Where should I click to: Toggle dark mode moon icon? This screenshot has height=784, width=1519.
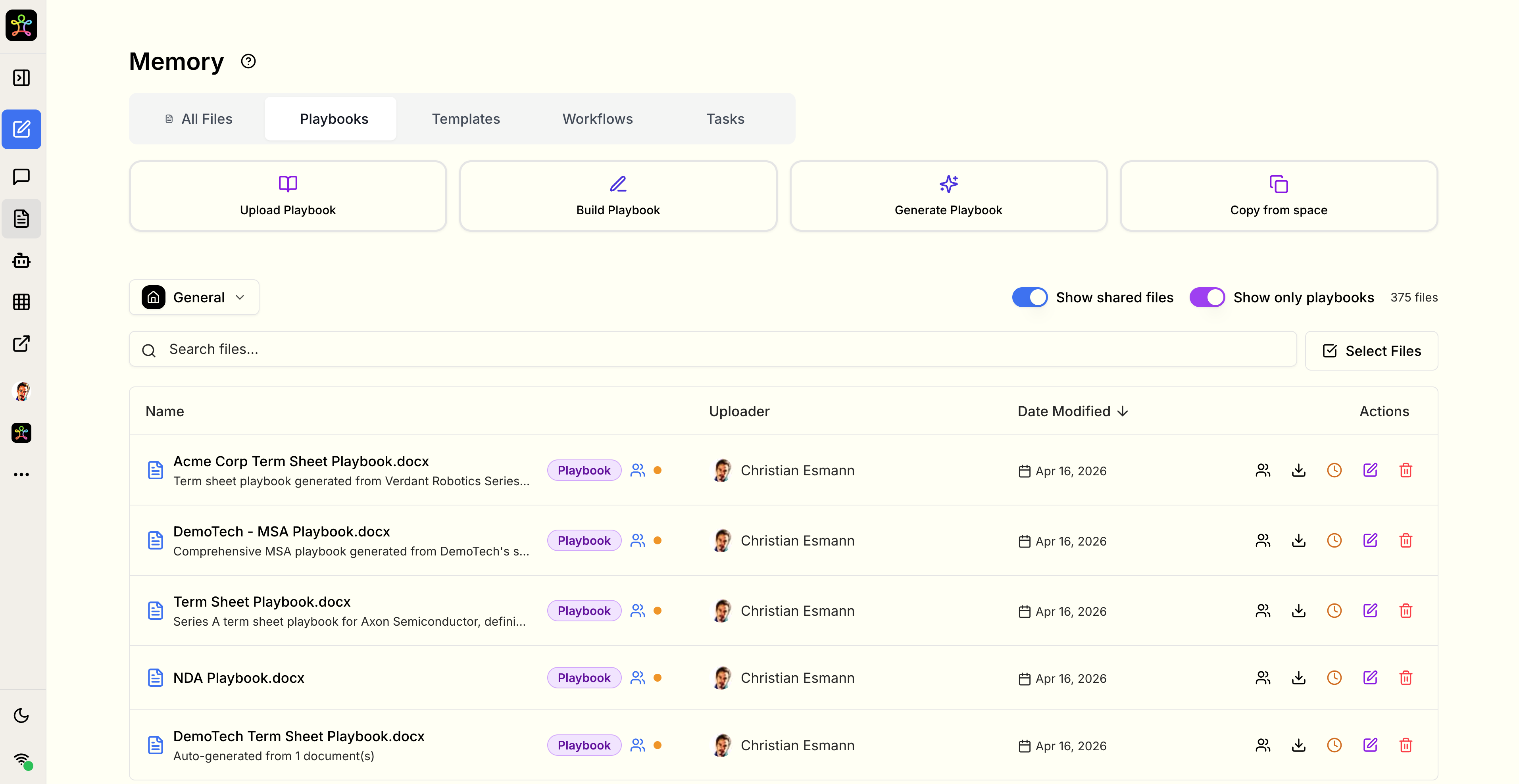21,716
